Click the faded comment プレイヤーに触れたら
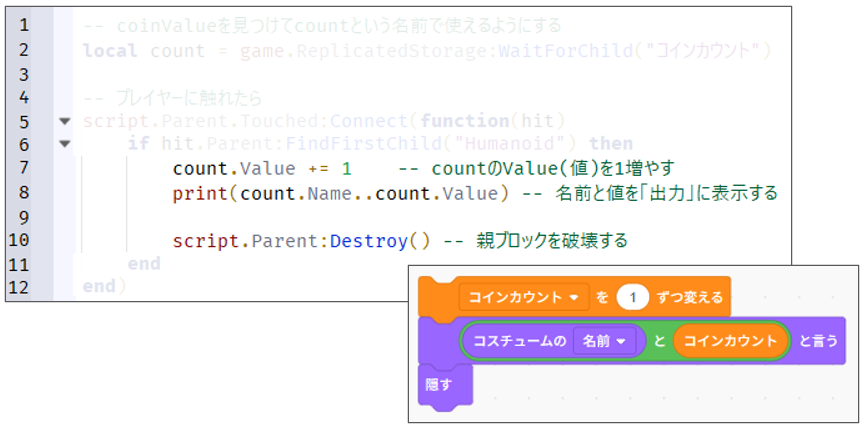This screenshot has width=867, height=431. (x=173, y=98)
